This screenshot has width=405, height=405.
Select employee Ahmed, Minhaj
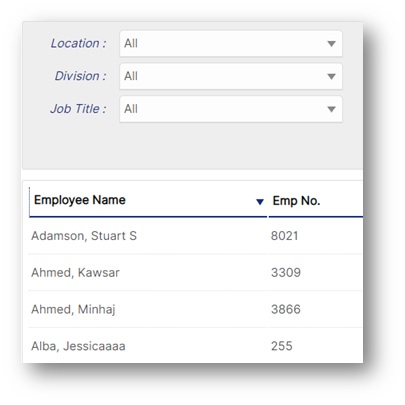click(73, 309)
